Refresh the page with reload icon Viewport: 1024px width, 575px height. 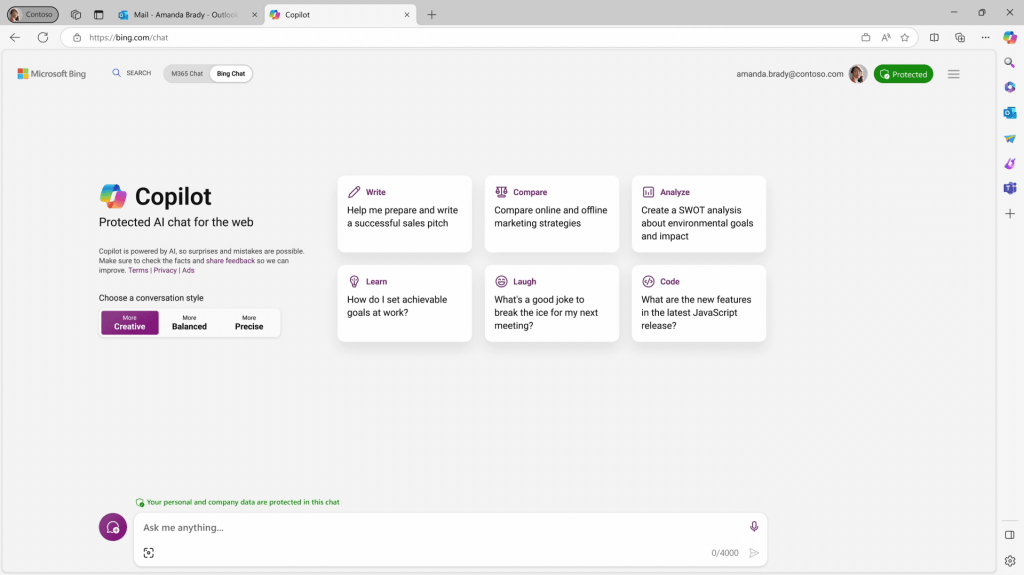tap(43, 37)
